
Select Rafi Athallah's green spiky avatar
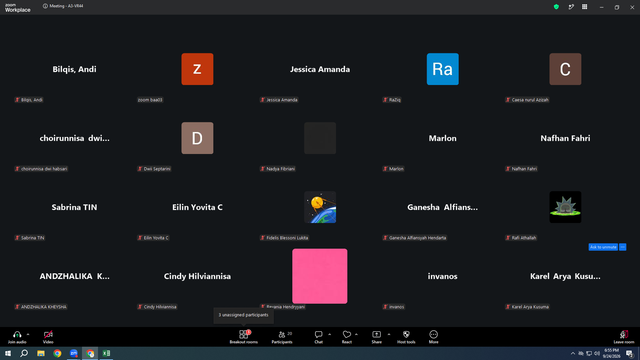pyautogui.click(x=565, y=207)
